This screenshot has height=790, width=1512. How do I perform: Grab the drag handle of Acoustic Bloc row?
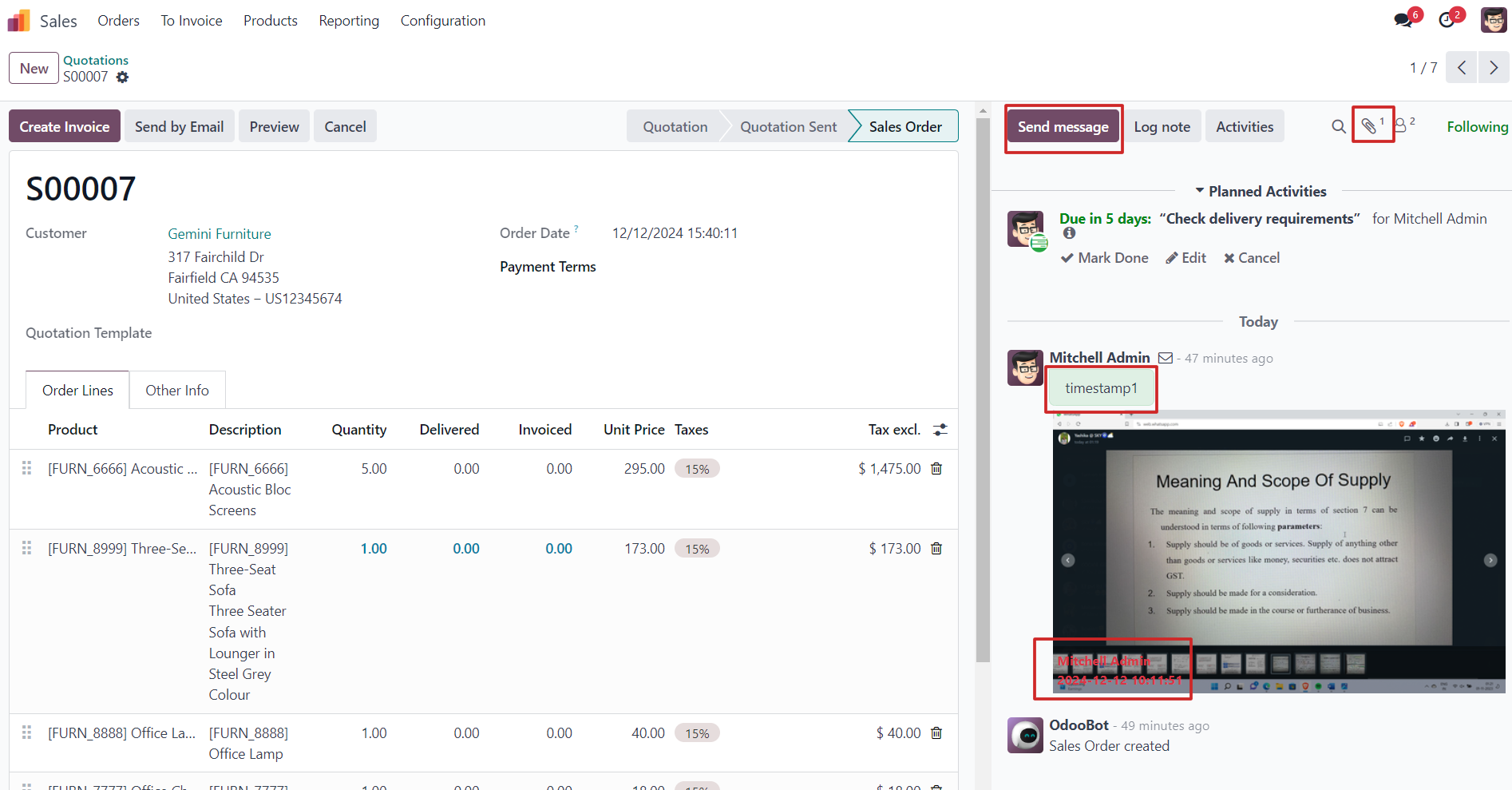[x=27, y=468]
